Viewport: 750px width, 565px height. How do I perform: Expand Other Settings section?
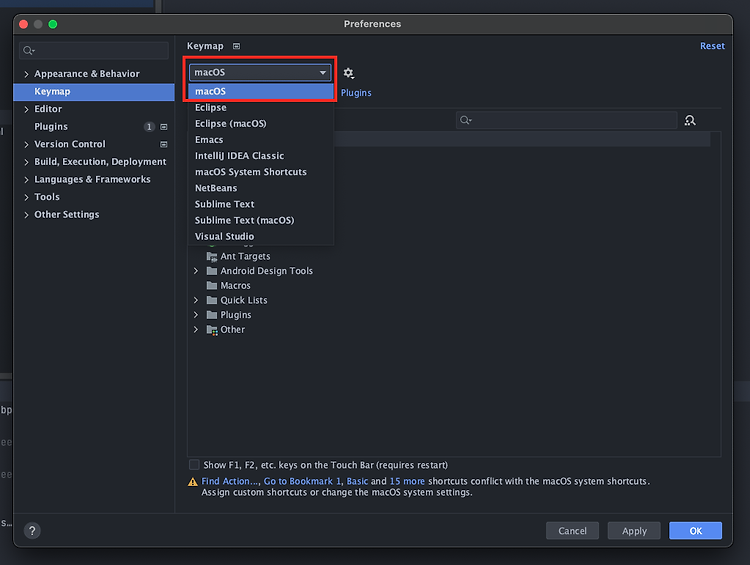click(26, 215)
